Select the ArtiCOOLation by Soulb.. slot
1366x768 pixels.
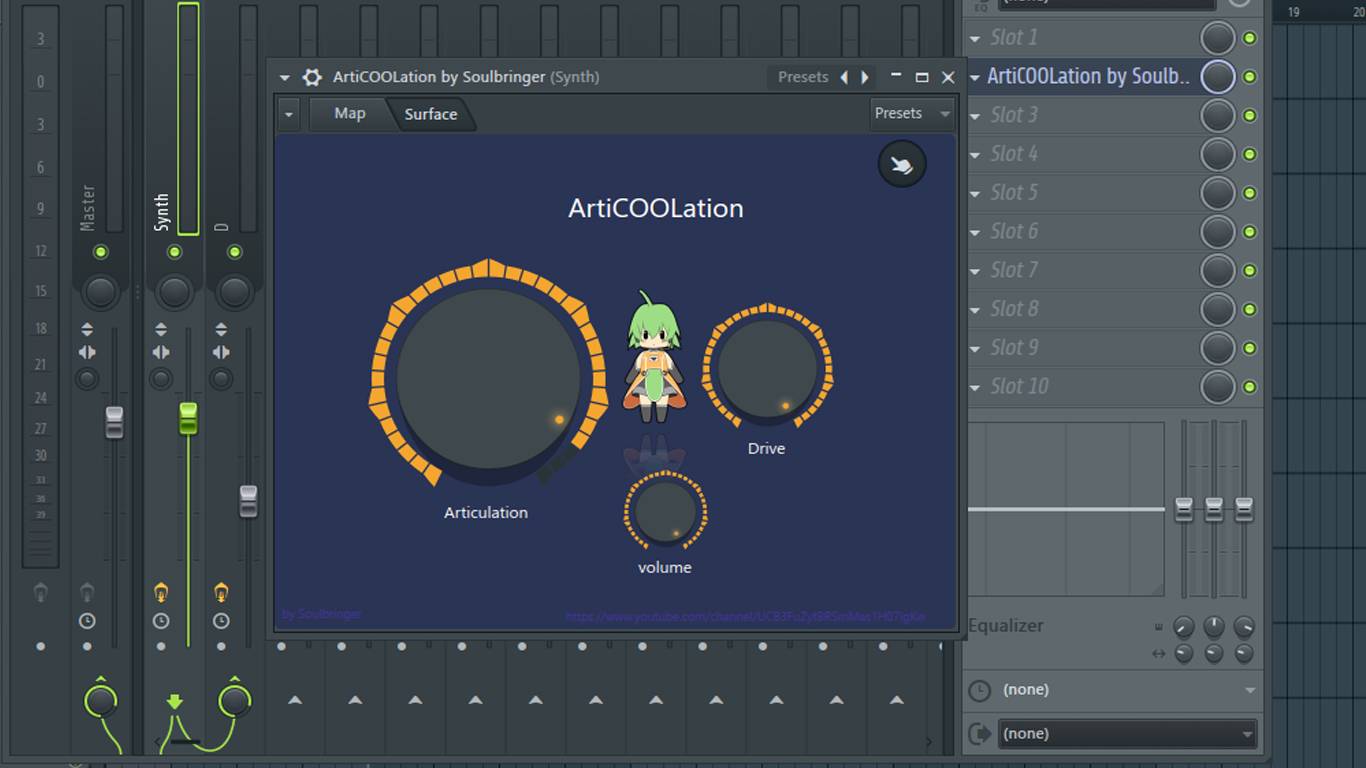pyautogui.click(x=1089, y=77)
